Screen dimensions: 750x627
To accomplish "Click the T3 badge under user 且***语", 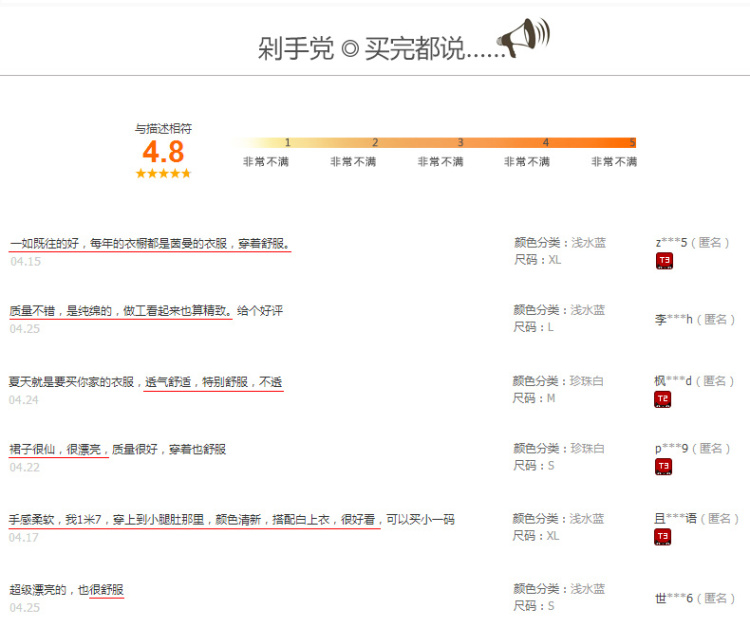I will [x=663, y=537].
